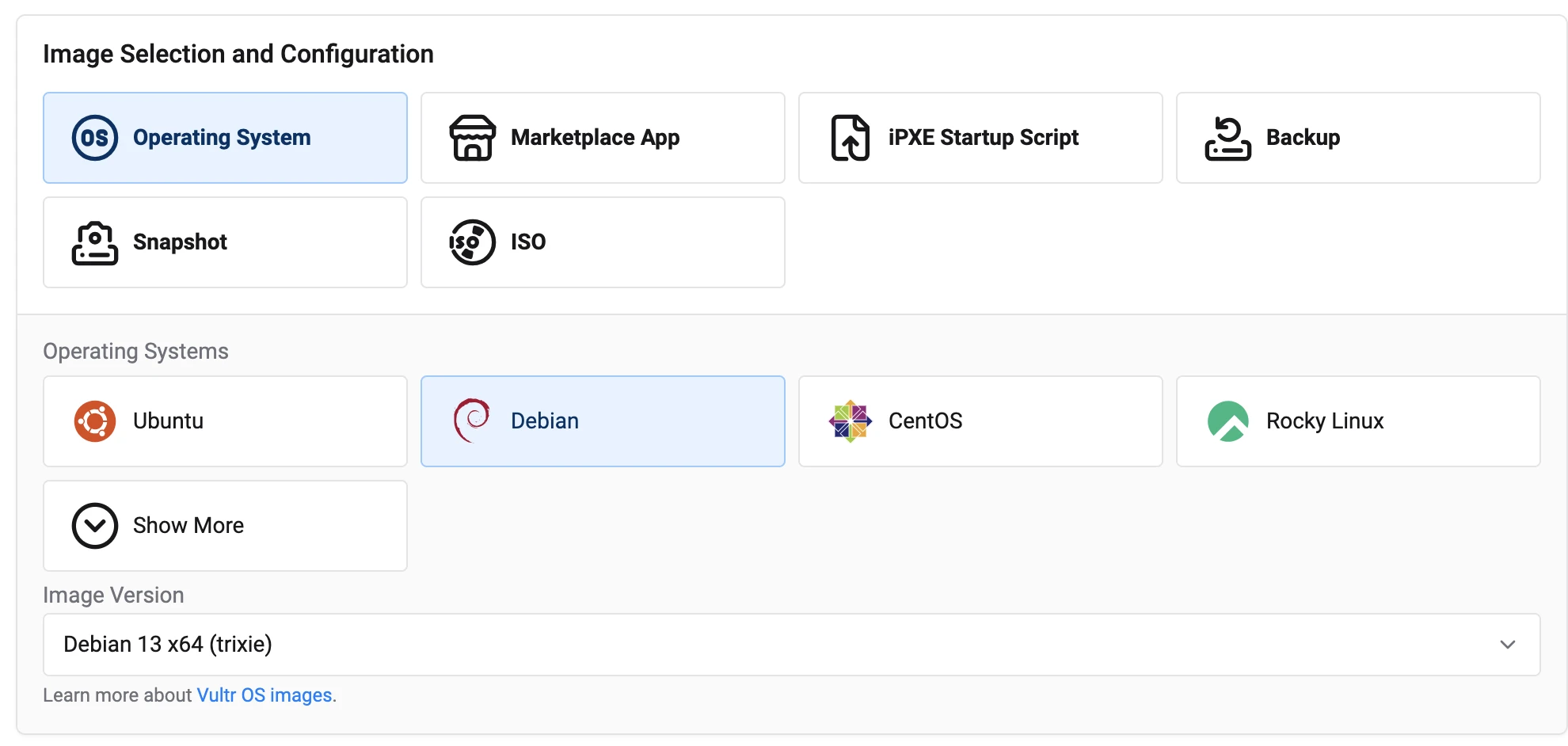Click the Debian swirl logo
Viewport: 1568px width, 746px height.
pyautogui.click(x=472, y=421)
